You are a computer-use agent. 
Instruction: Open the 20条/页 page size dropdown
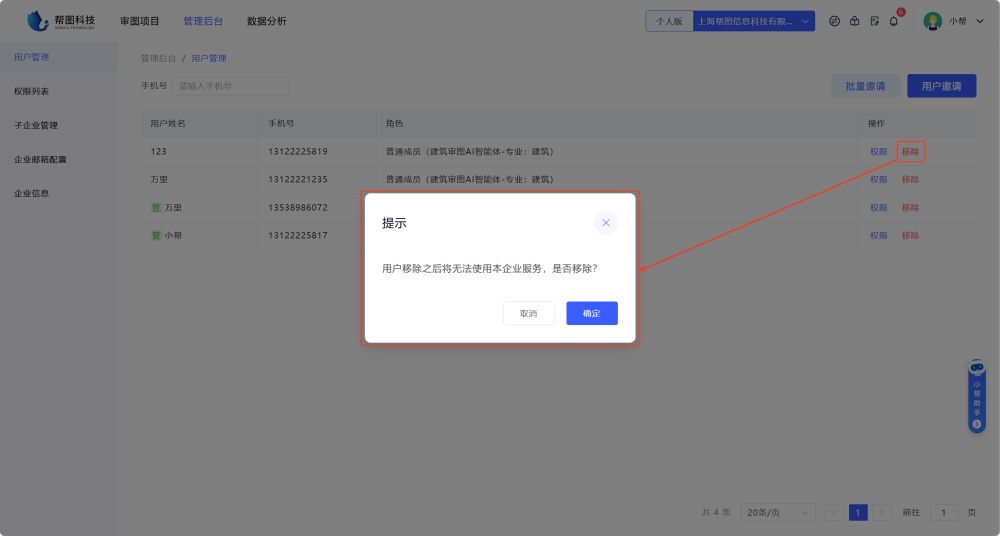[778, 512]
